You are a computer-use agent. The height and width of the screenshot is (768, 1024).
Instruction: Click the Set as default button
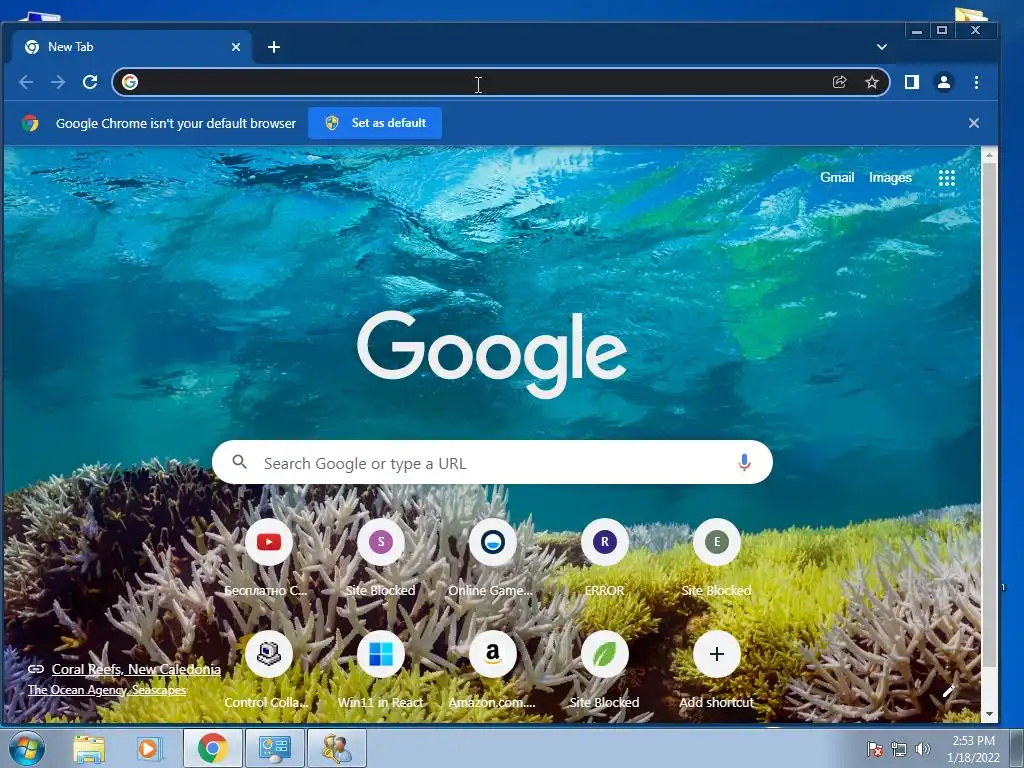pos(375,123)
